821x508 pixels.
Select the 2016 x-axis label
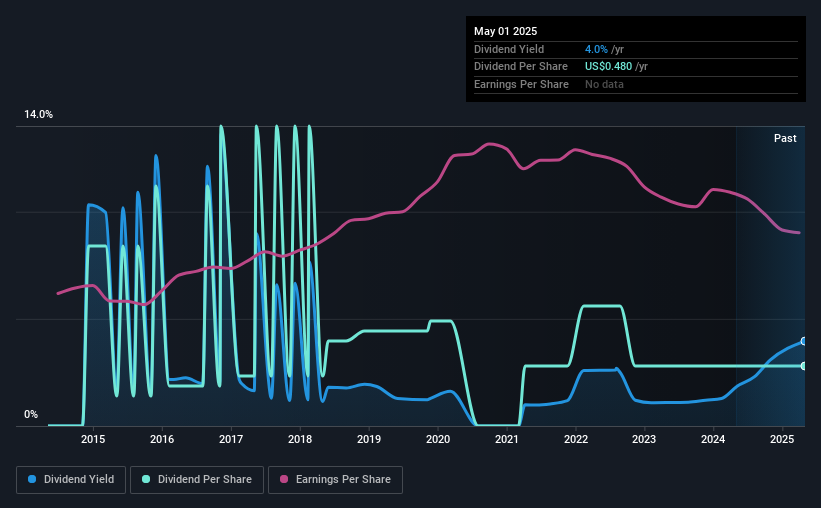pyautogui.click(x=162, y=439)
